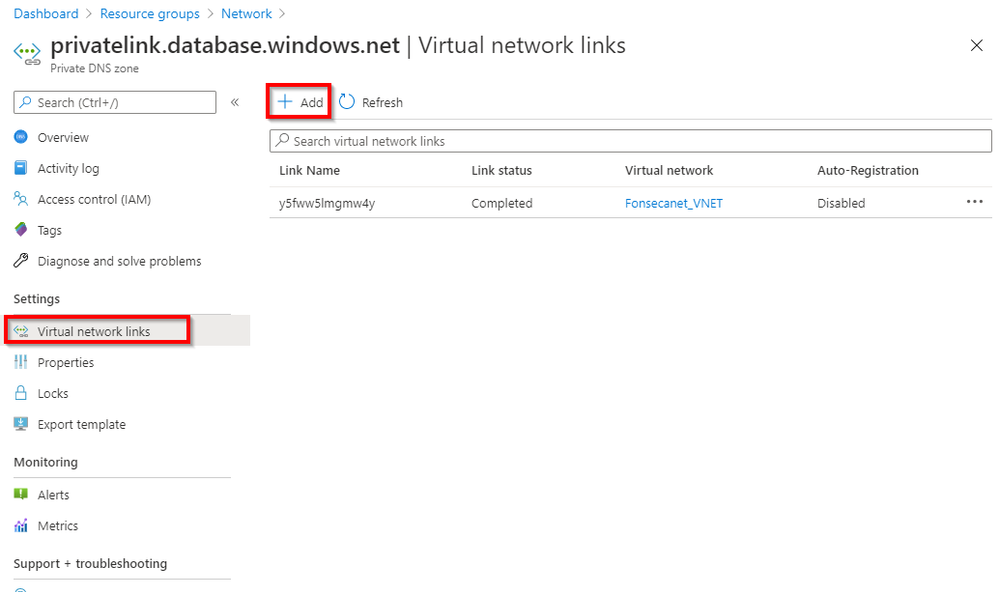The image size is (999, 592).
Task: Click the Overview globe icon
Action: [21, 137]
